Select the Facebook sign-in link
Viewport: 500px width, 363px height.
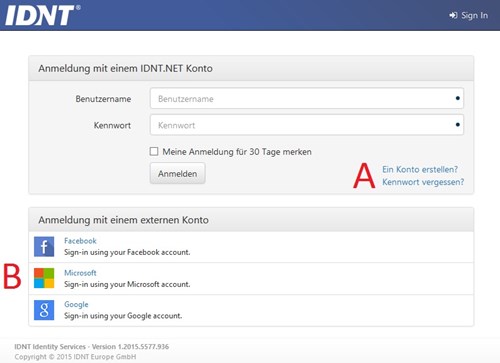[x=80, y=241]
